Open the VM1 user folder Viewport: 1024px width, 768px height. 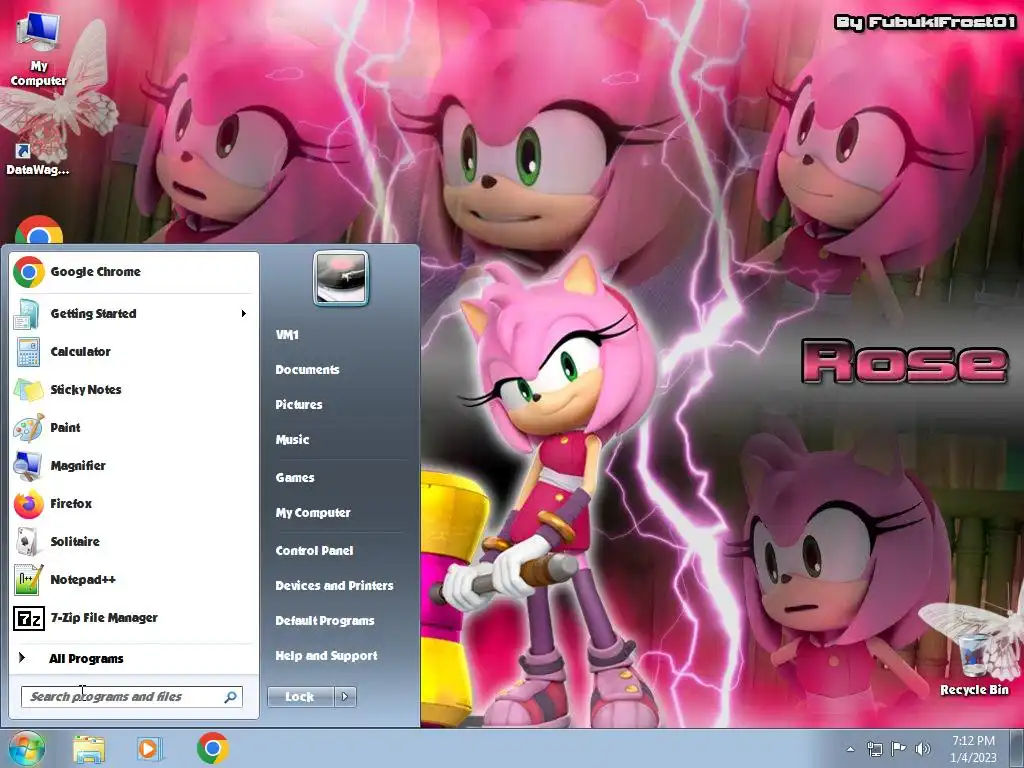(287, 334)
